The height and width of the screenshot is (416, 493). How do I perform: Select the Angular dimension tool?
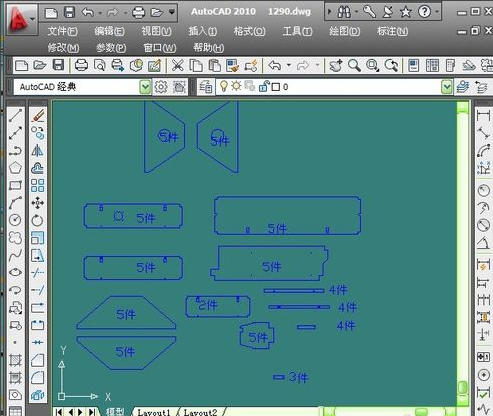click(483, 243)
